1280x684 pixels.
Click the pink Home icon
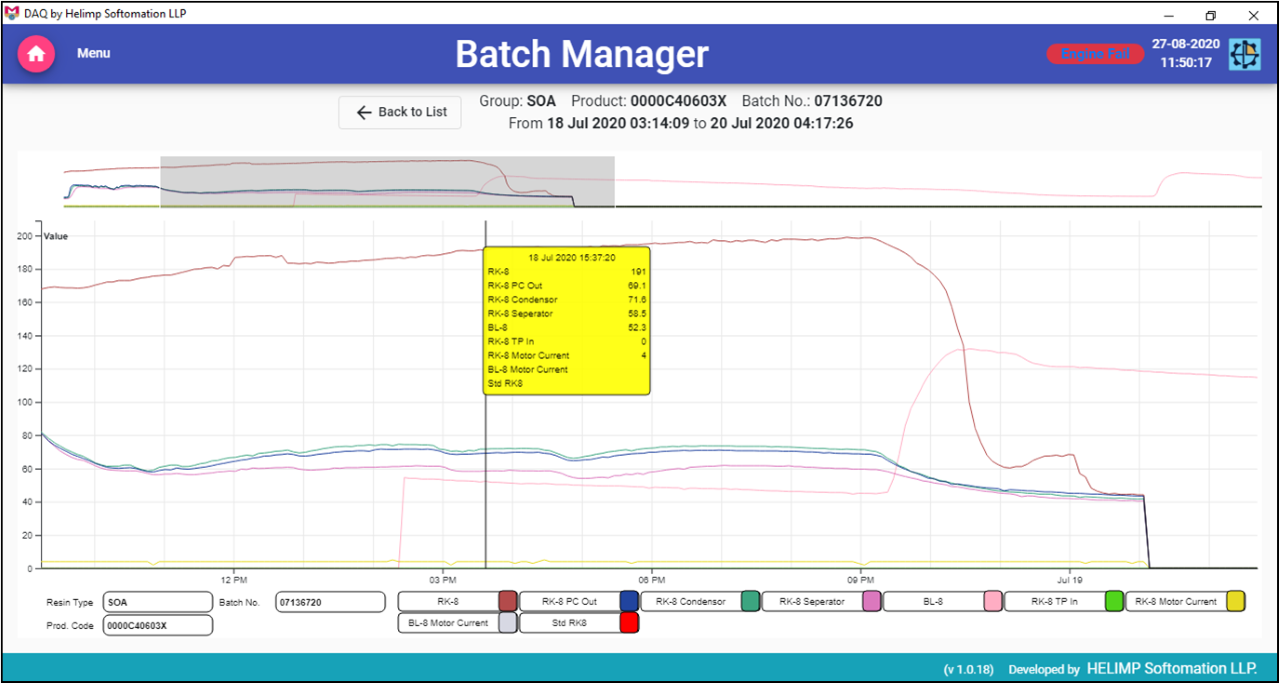(36, 53)
